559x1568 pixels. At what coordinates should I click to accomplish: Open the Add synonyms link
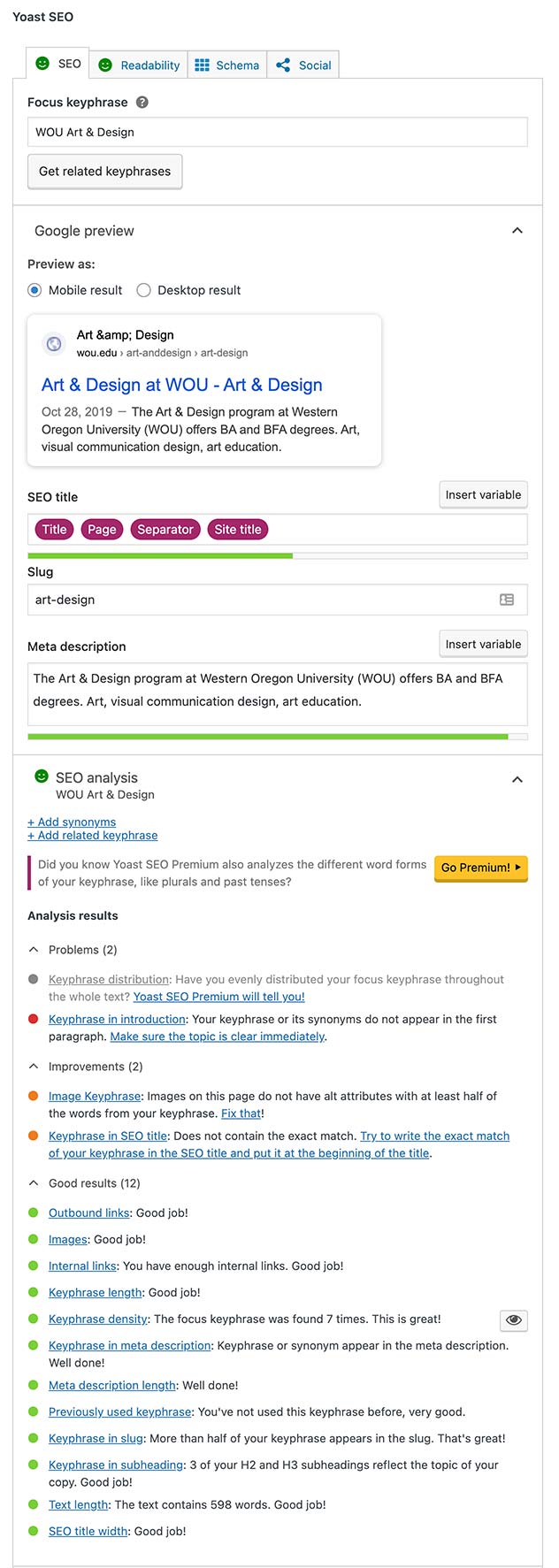pos(72,822)
